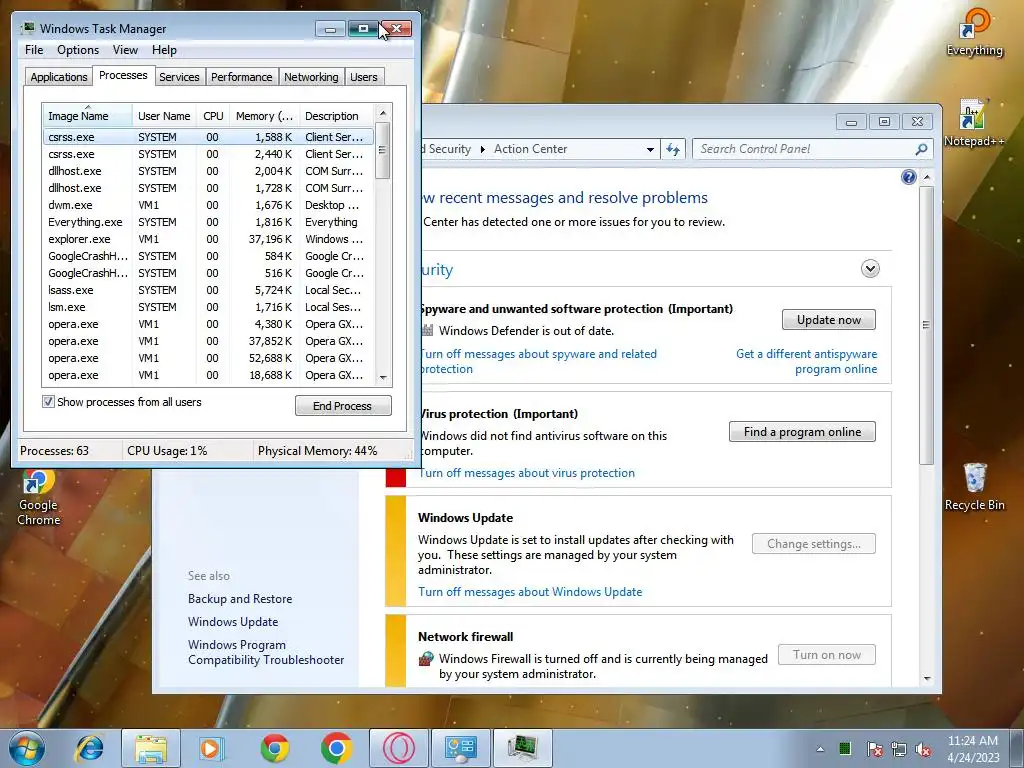This screenshot has width=1024, height=768.
Task: Open Backup and Restore link
Action: [240, 599]
